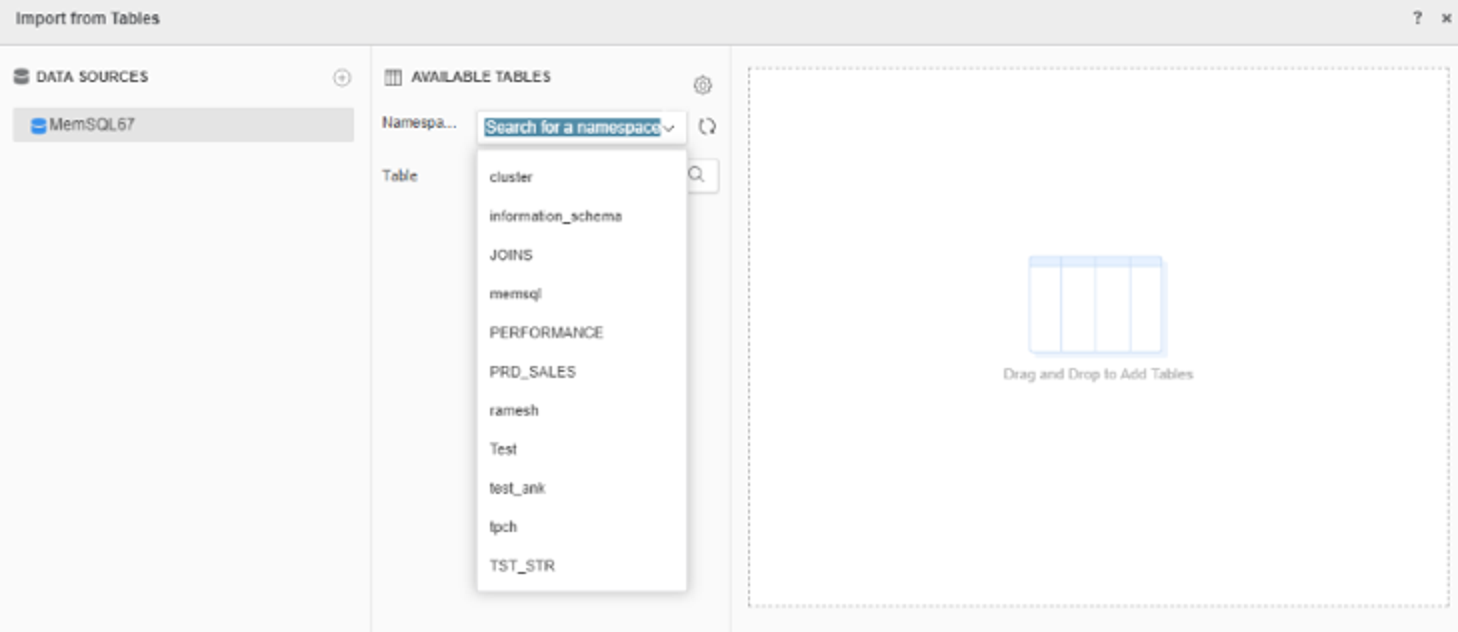1458x632 pixels.
Task: Click inside the namespace search box
Action: [570, 129]
